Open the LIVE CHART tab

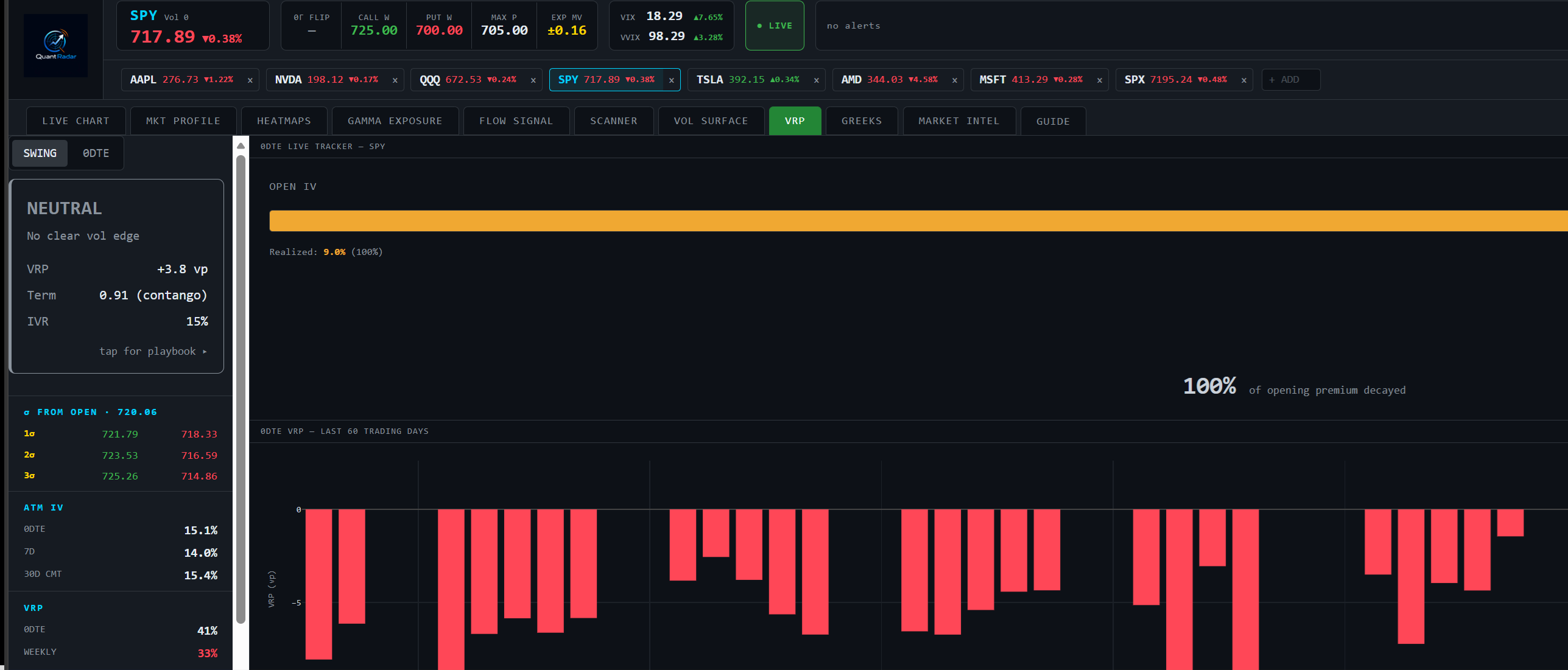pos(76,121)
